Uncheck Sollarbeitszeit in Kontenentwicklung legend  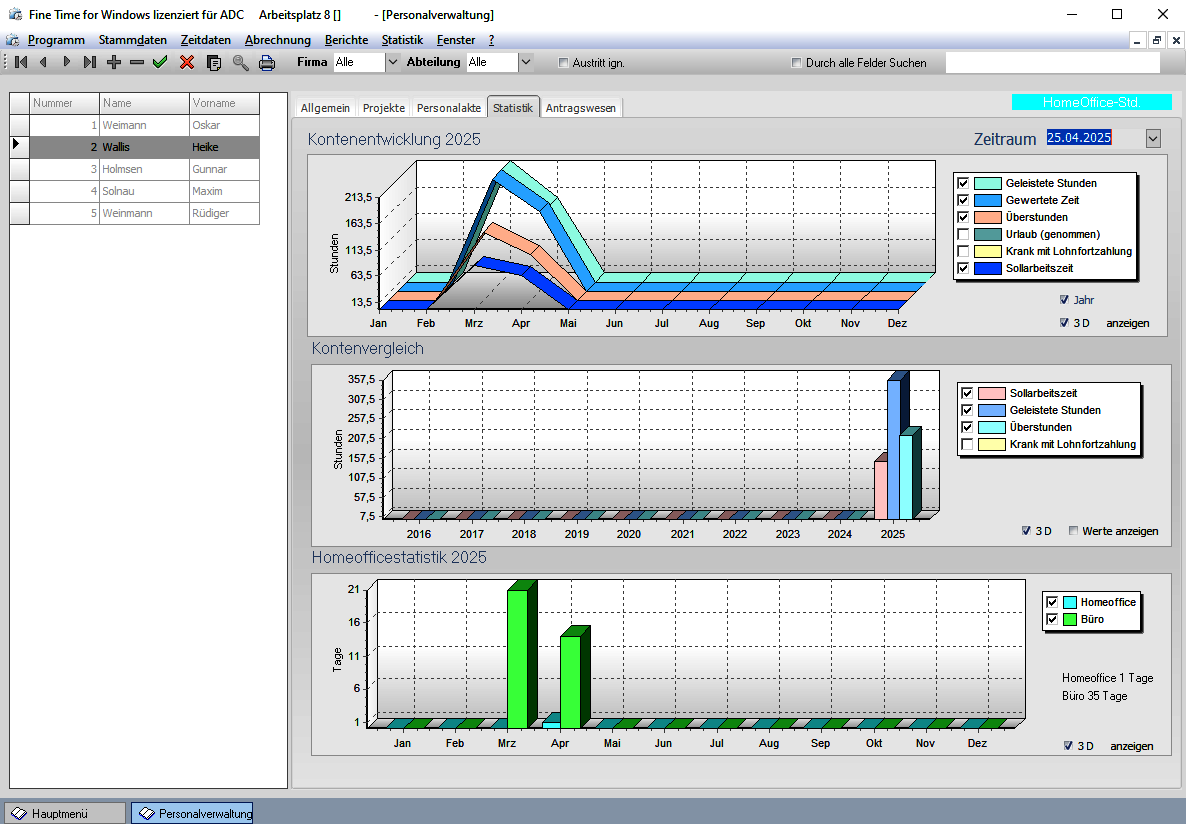point(963,268)
